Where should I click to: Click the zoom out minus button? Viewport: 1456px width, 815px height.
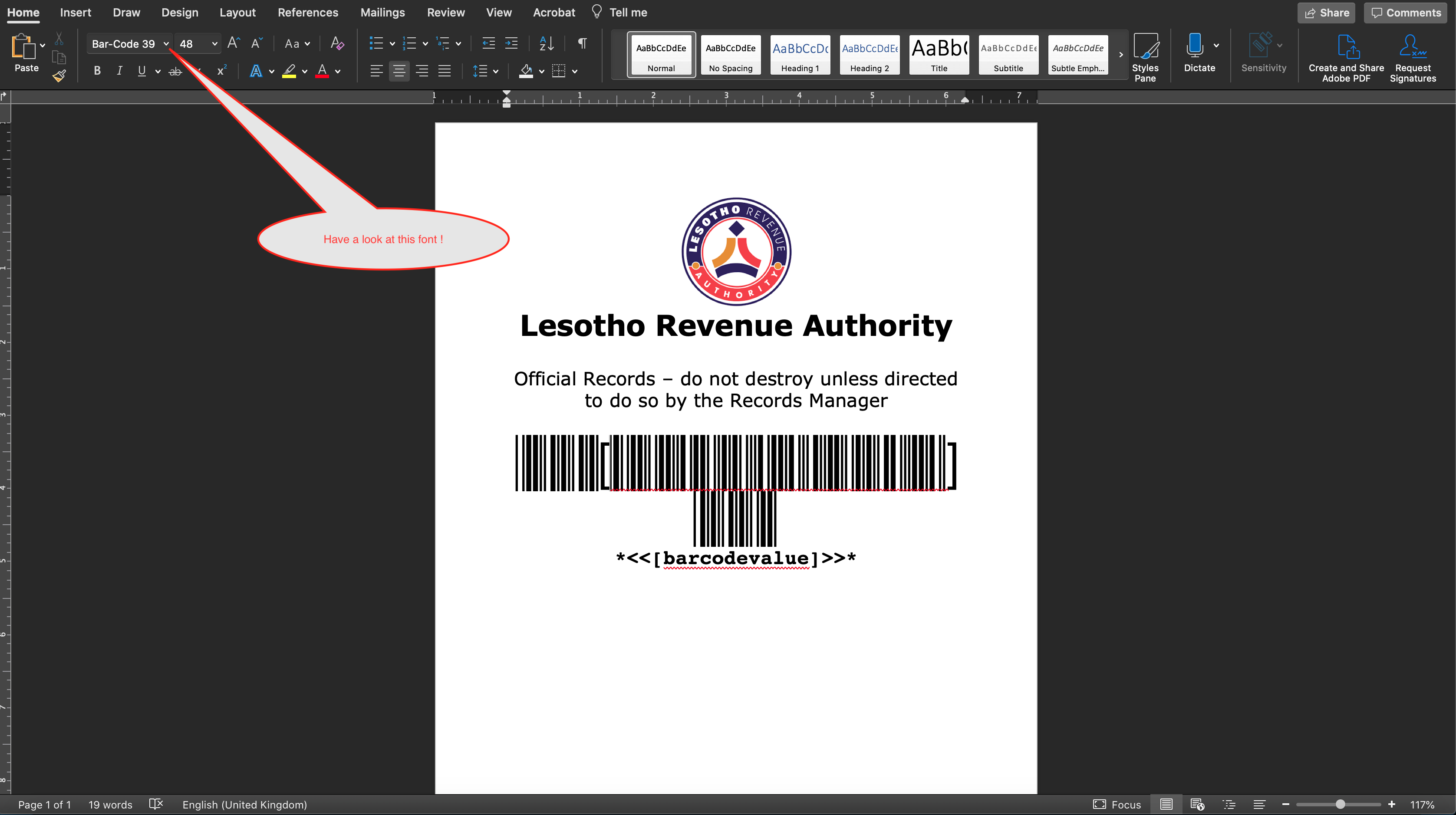[1285, 804]
